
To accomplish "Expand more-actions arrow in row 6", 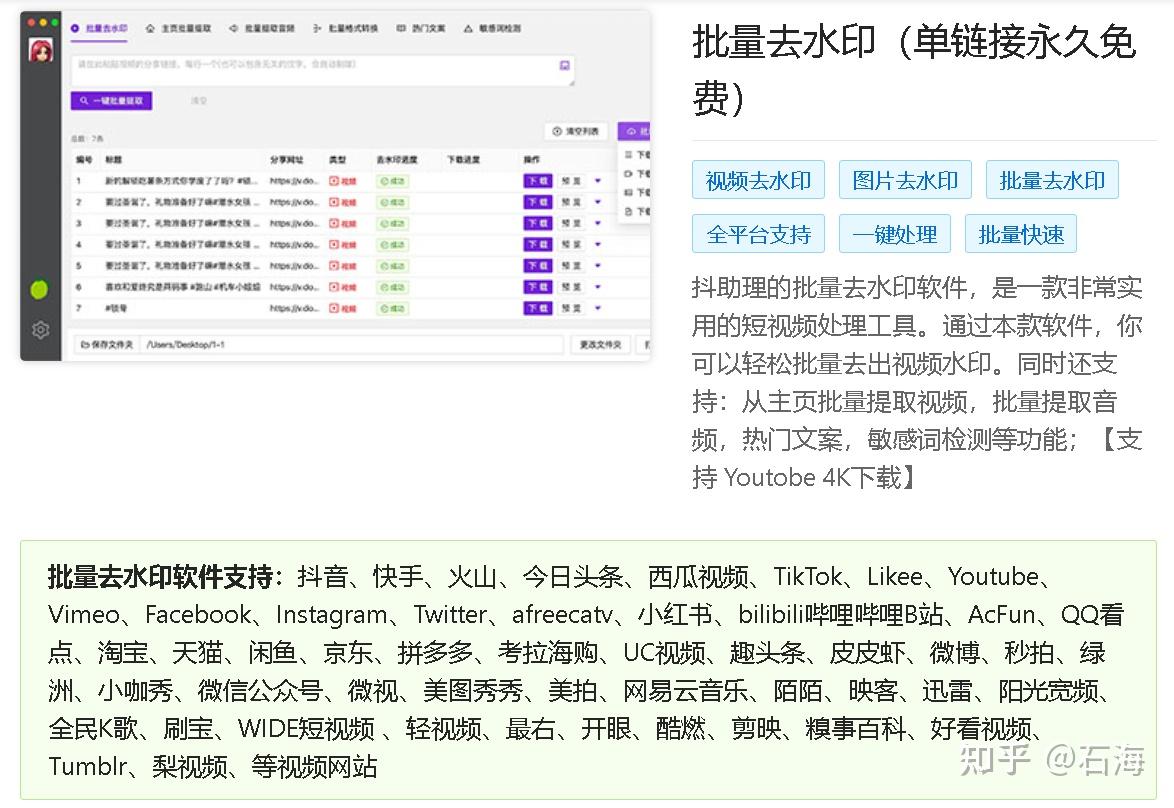I will [x=597, y=287].
